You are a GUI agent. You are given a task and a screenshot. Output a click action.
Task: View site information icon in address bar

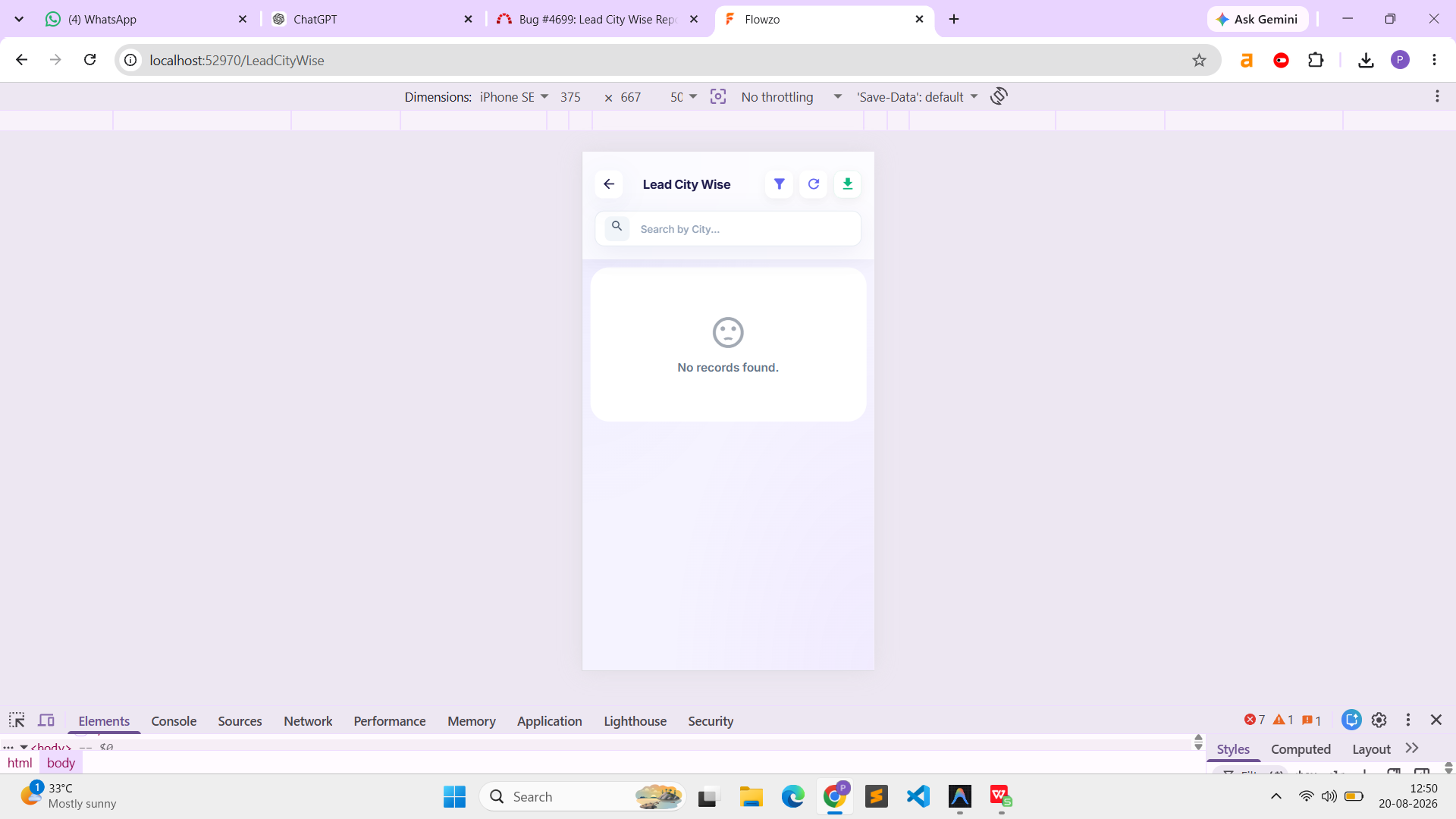(131, 60)
